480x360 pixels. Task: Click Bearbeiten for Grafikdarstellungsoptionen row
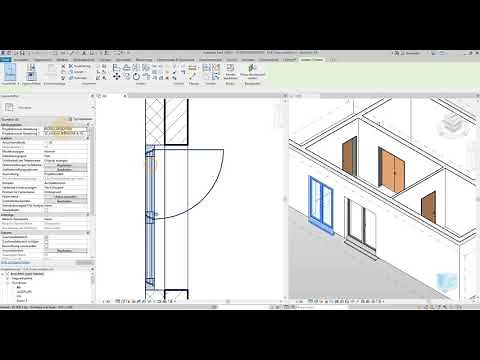point(66,170)
